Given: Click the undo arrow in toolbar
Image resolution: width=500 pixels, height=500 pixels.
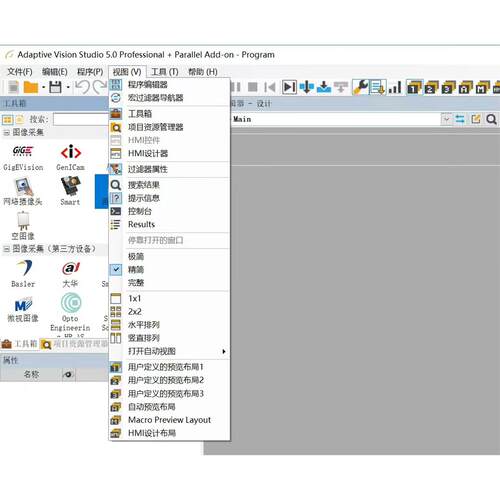Looking at the screenshot, I should coord(82,87).
